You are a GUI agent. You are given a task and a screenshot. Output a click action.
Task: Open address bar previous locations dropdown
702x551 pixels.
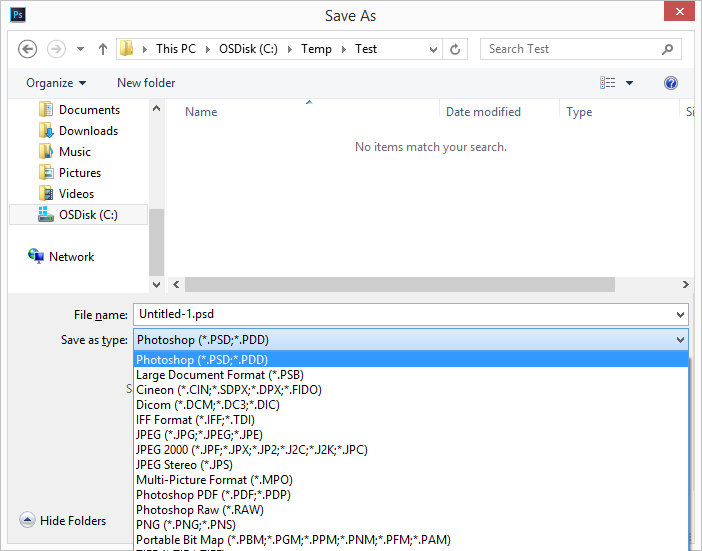pos(433,49)
